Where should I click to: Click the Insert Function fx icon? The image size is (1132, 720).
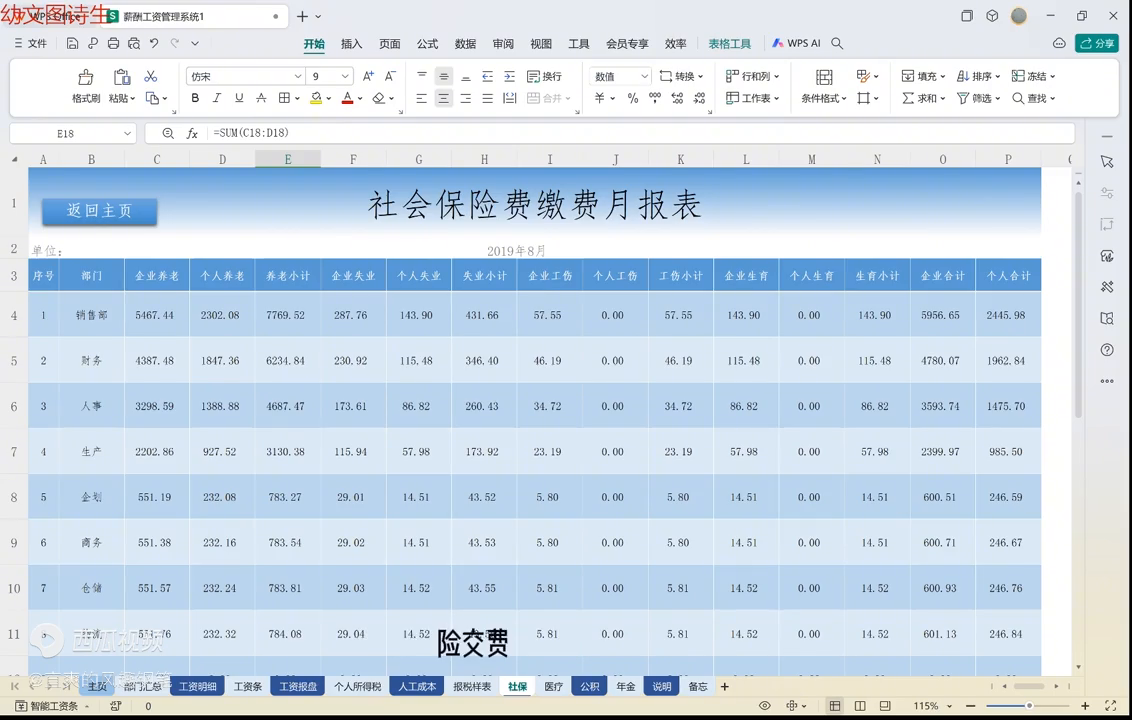click(192, 133)
